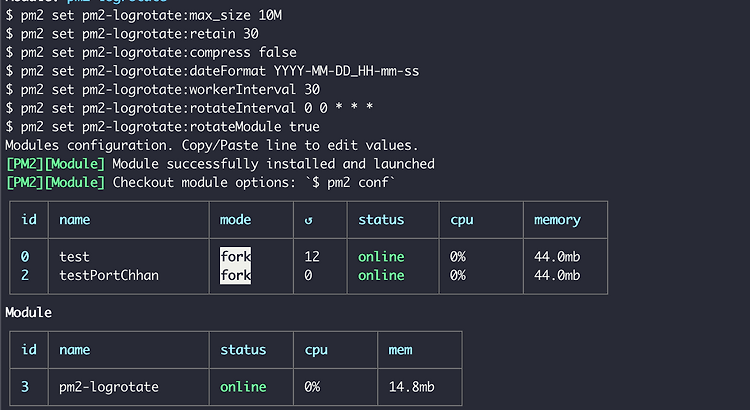
Task: Click the Module heading above module table
Action: (29, 312)
